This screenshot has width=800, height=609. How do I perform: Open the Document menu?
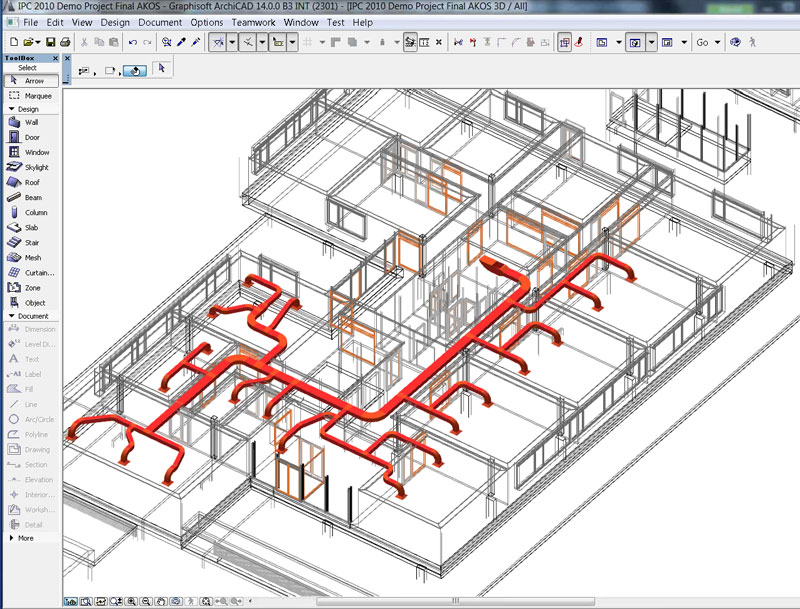160,22
